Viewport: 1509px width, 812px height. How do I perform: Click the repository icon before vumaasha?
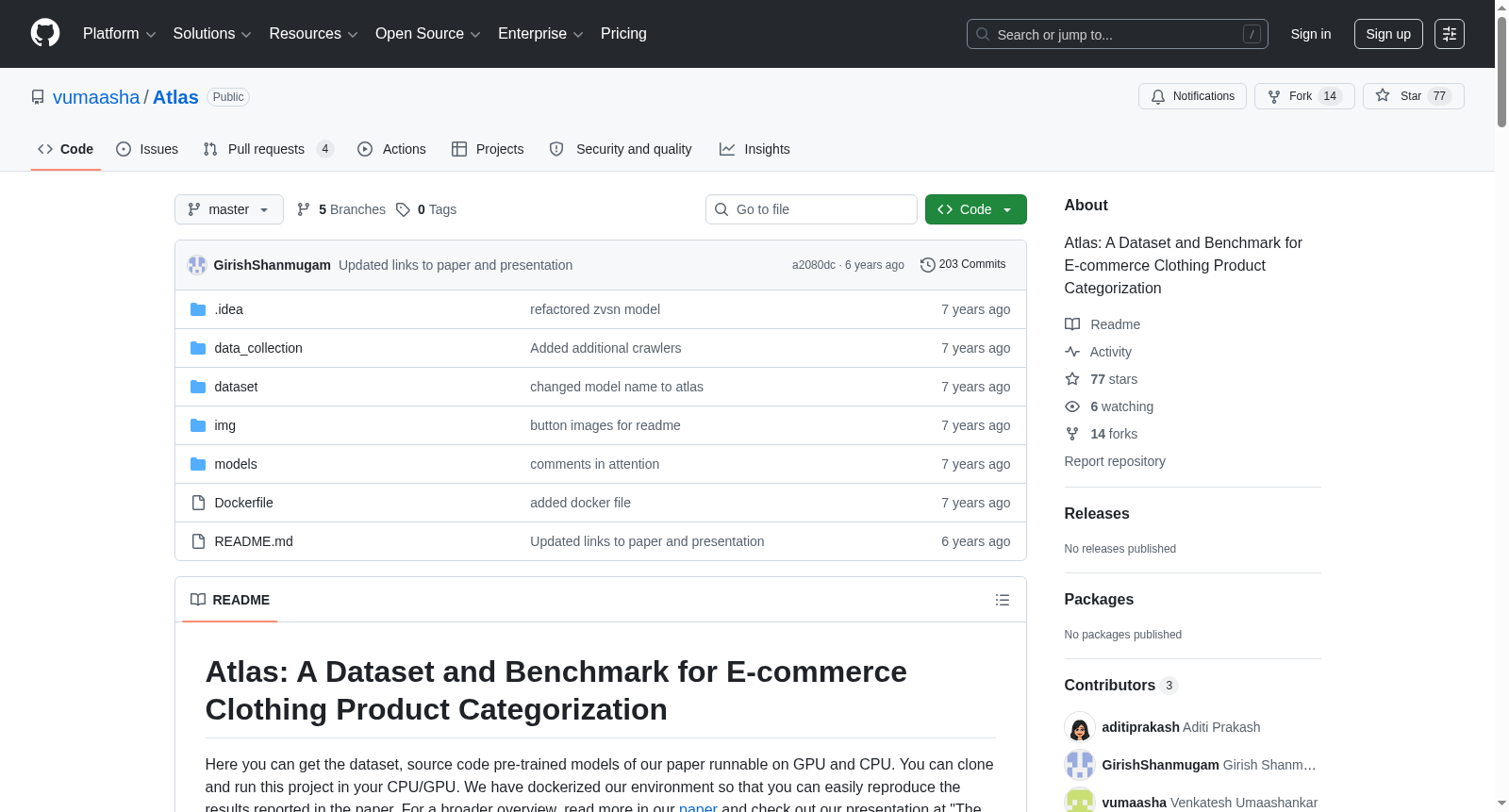(x=38, y=97)
